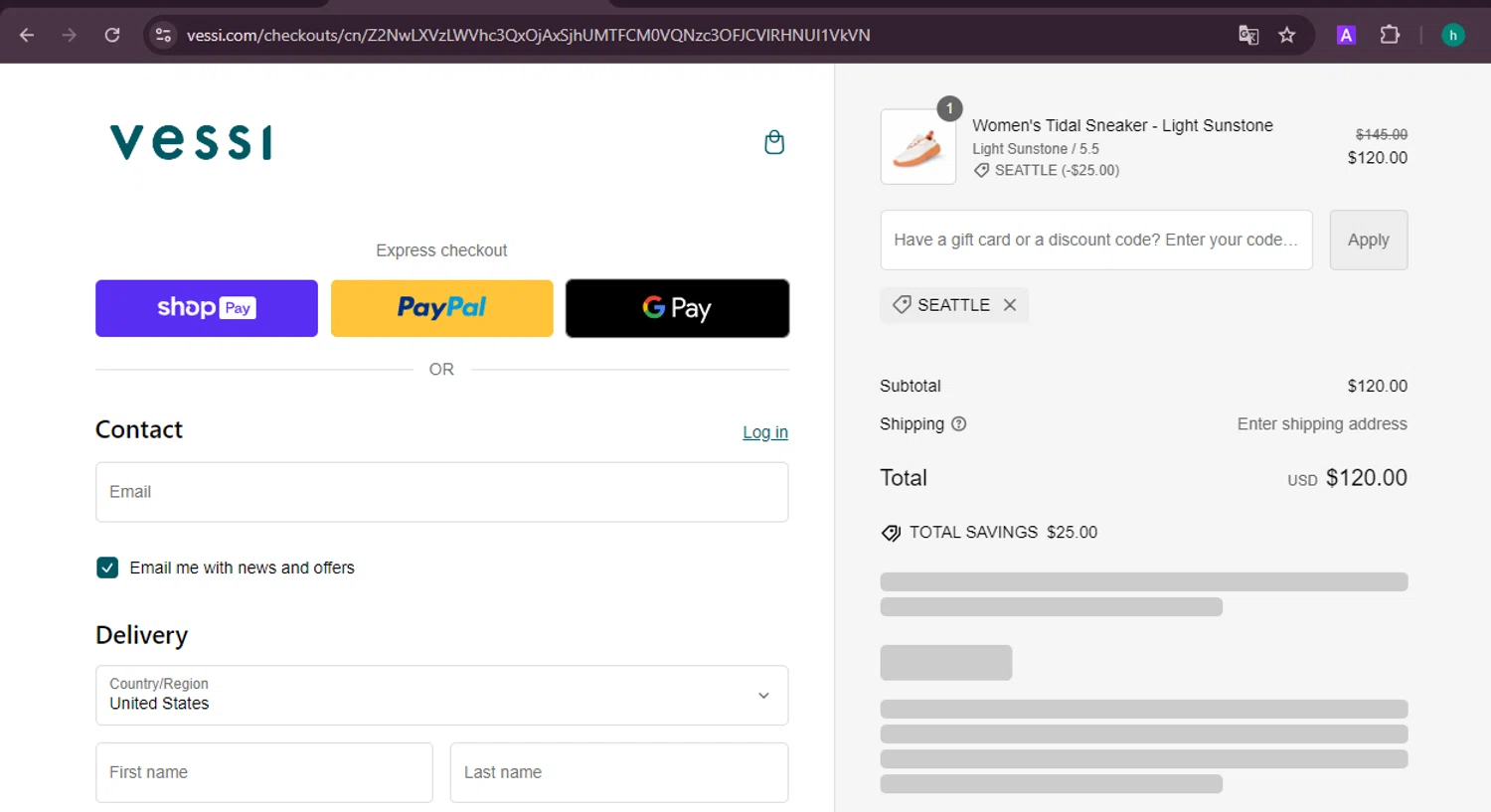Image resolution: width=1491 pixels, height=812 pixels.
Task: Go back to the previous page
Action: 27,35
